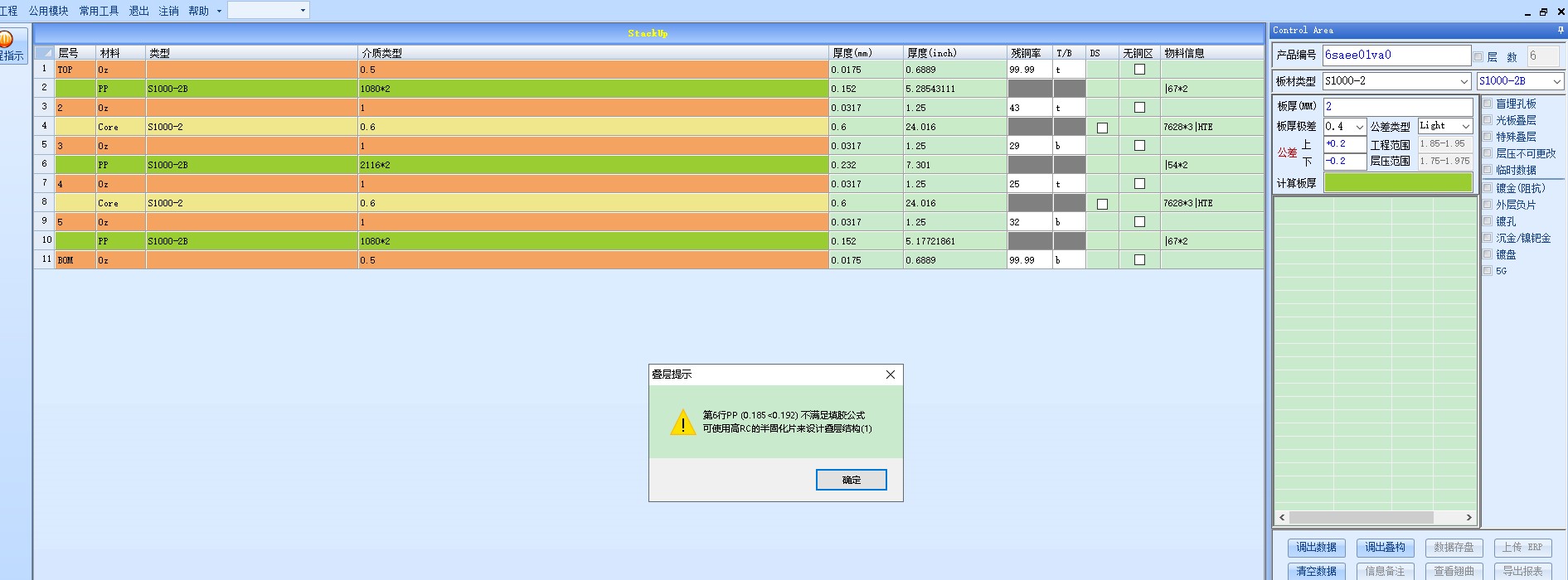Open the 公差类型 Light dropdown

1465,126
